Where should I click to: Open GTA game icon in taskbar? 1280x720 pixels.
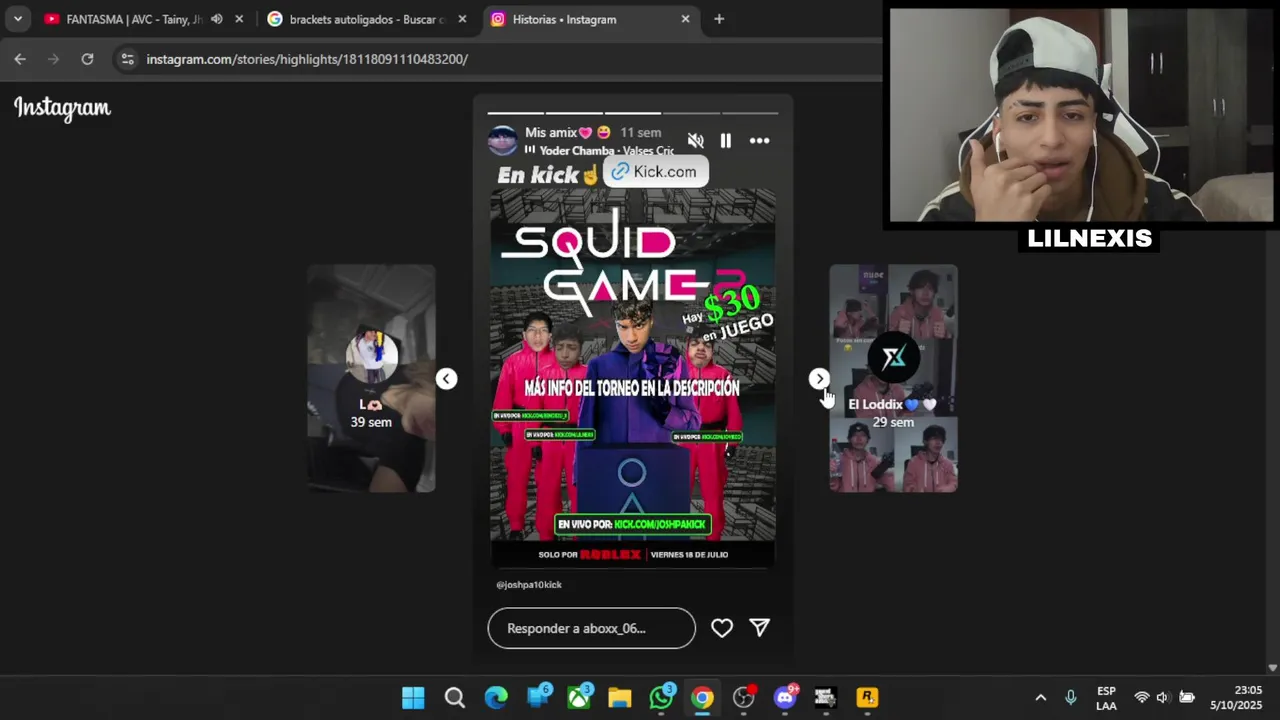(x=826, y=698)
